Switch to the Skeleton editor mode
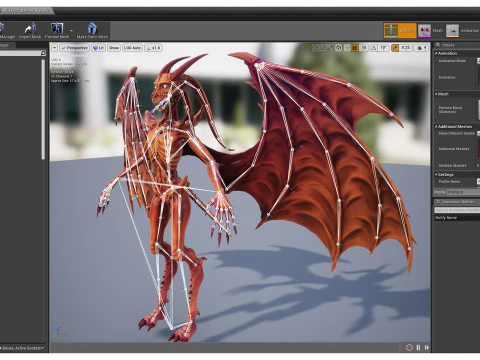Viewport: 480px width, 360px height. tap(400, 31)
